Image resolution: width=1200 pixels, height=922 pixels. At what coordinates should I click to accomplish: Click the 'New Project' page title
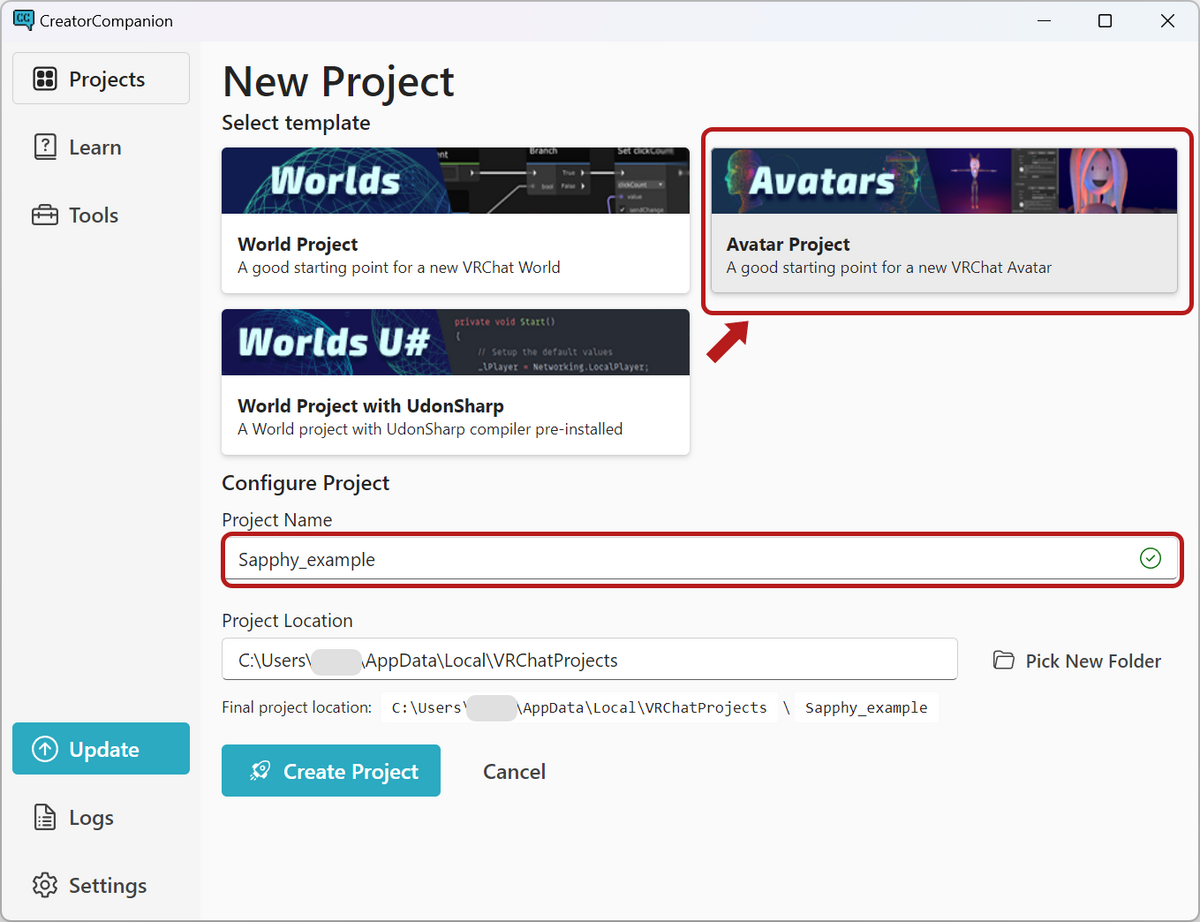click(338, 81)
